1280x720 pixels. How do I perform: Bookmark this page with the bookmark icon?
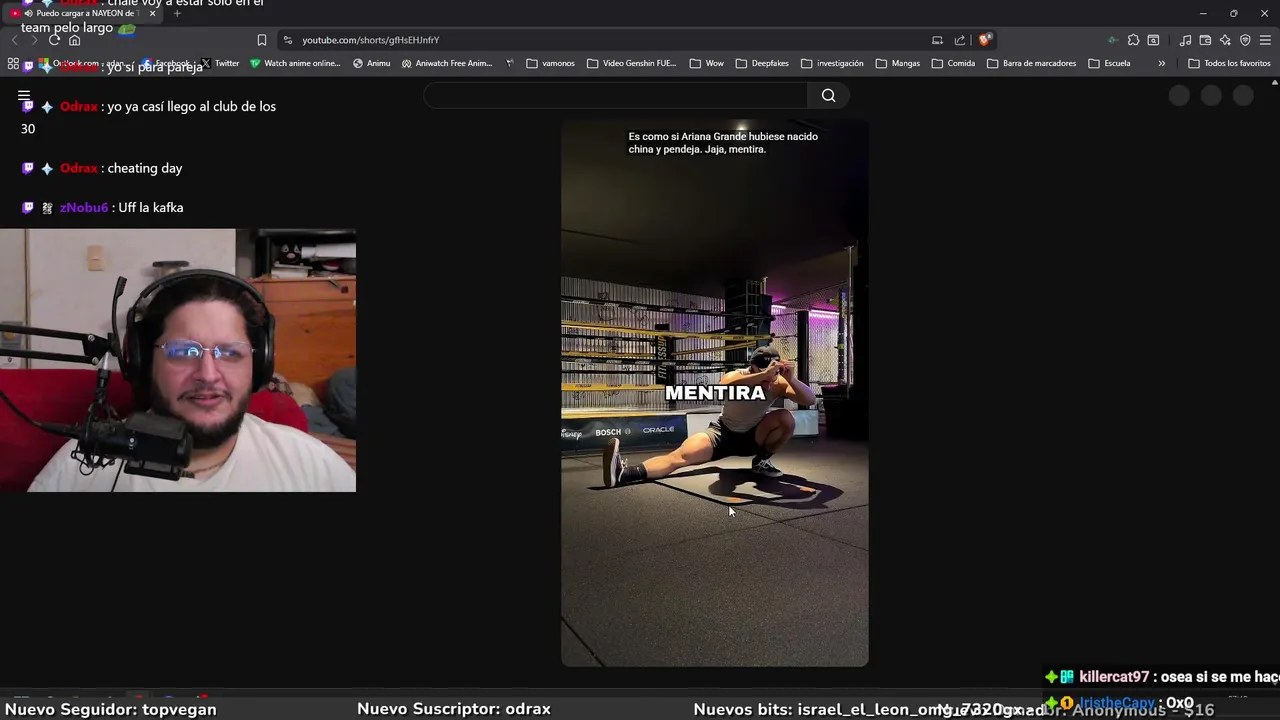tap(262, 40)
